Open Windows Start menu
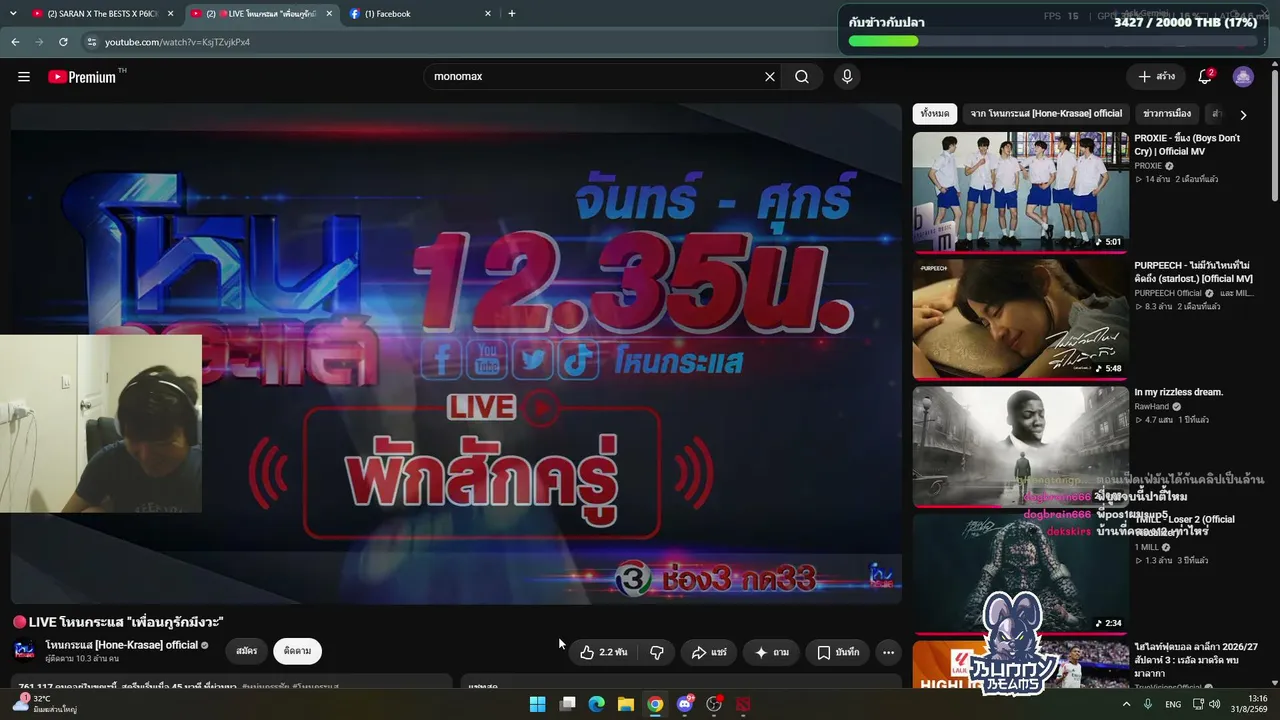This screenshot has height=720, width=1280. click(x=537, y=704)
